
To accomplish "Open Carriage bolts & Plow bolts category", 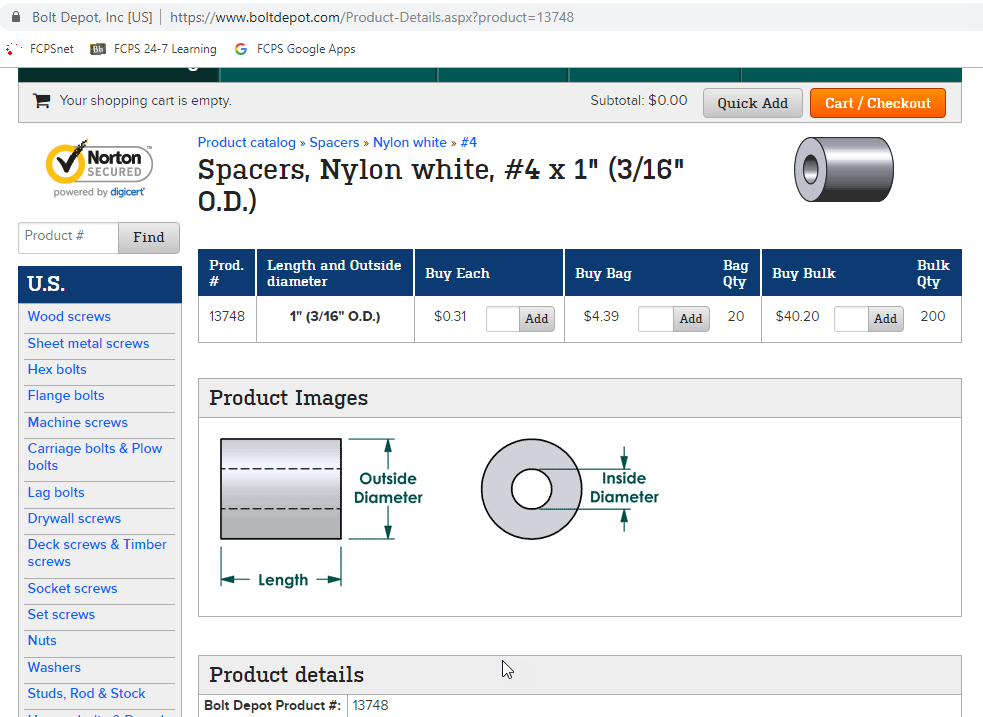I will (95, 457).
